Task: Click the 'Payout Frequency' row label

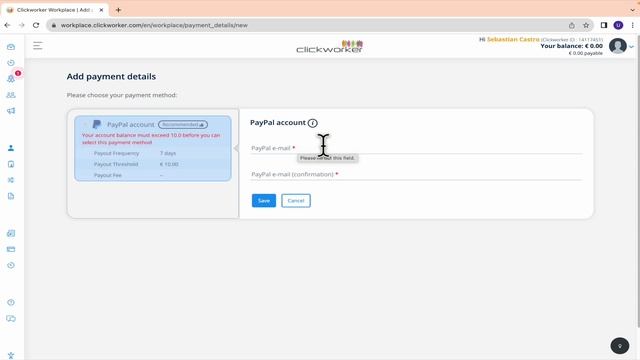Action: point(116,153)
